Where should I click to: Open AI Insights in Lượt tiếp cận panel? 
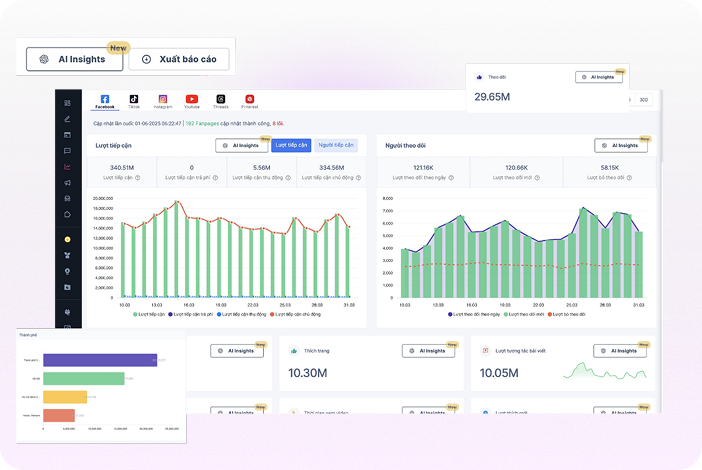click(x=242, y=145)
